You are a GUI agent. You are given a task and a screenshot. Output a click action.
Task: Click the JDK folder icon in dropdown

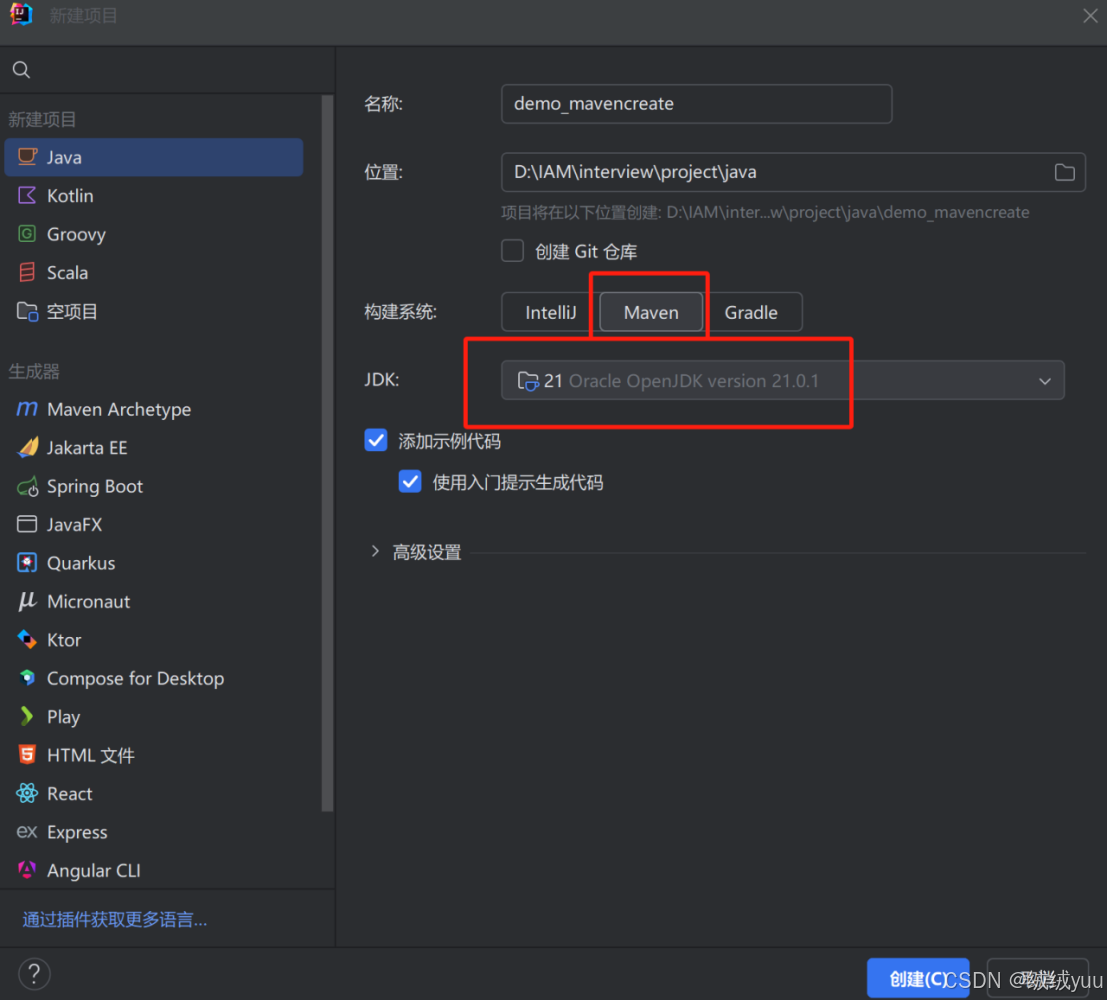pyautogui.click(x=528, y=381)
